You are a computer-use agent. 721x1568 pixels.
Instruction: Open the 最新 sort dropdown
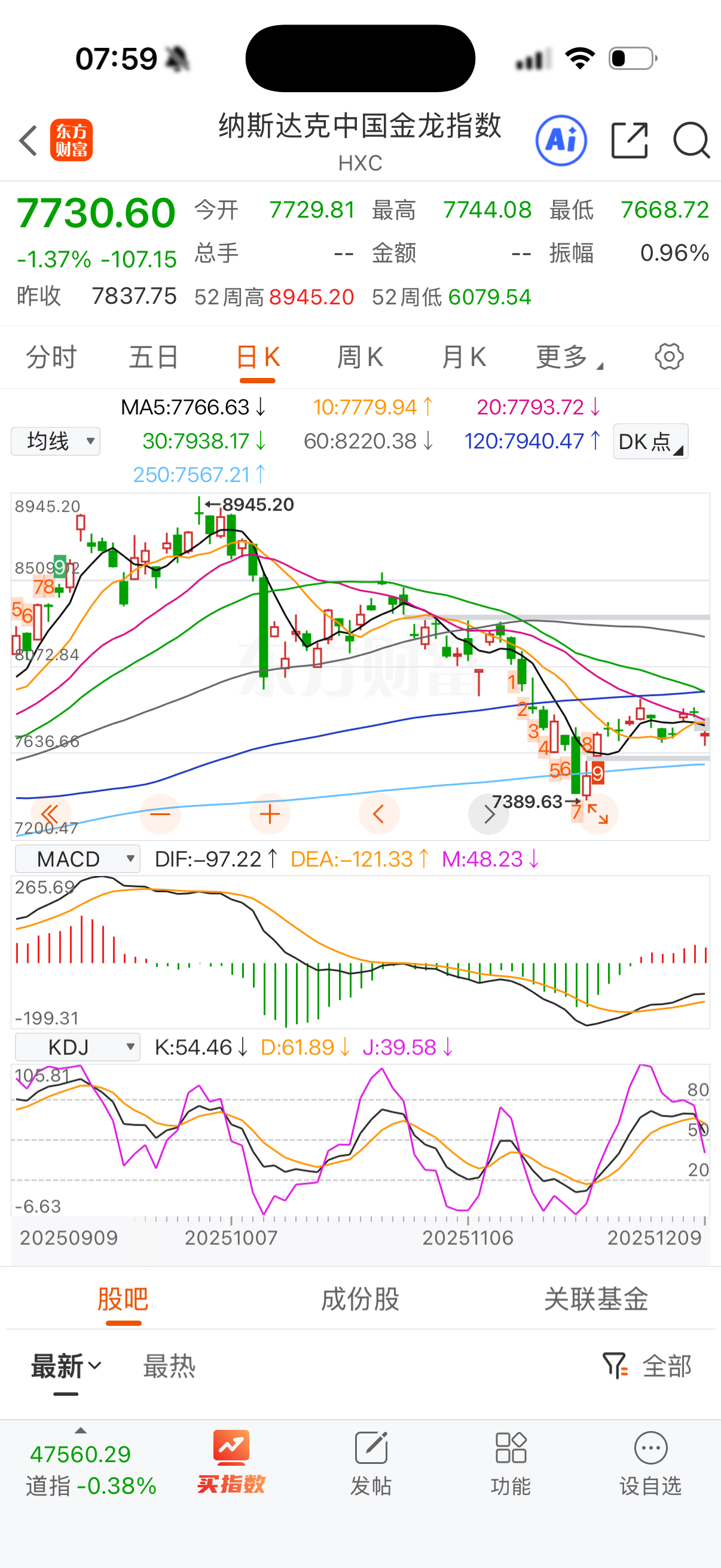click(x=66, y=1366)
